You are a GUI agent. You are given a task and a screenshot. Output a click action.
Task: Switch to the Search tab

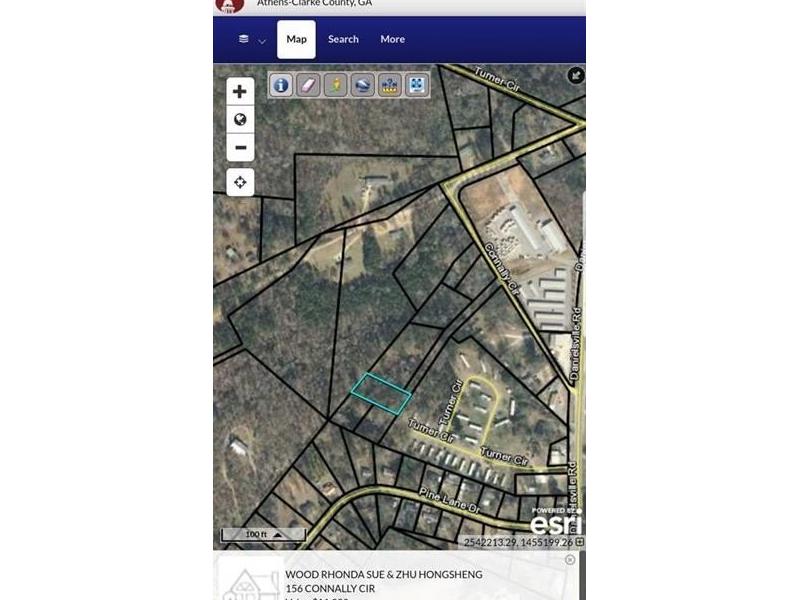pyautogui.click(x=343, y=39)
